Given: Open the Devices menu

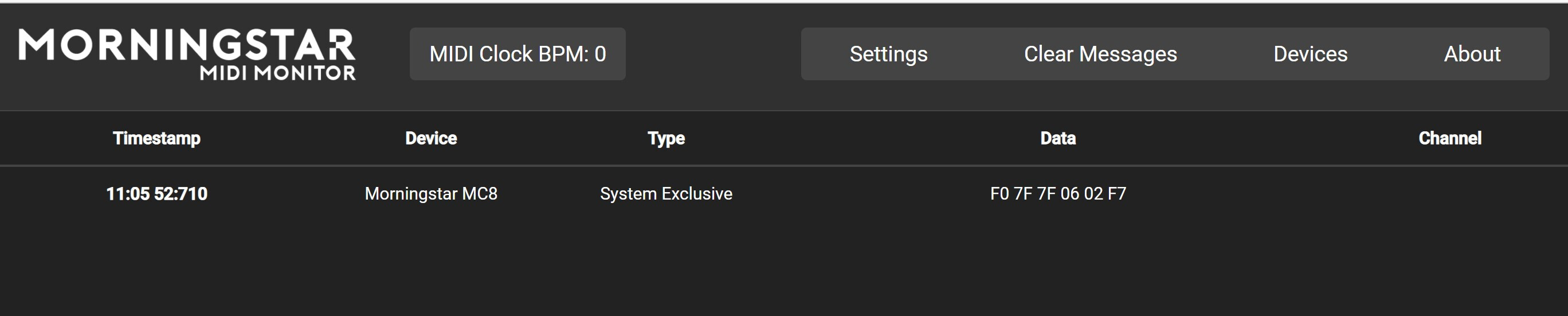Looking at the screenshot, I should [x=1310, y=54].
